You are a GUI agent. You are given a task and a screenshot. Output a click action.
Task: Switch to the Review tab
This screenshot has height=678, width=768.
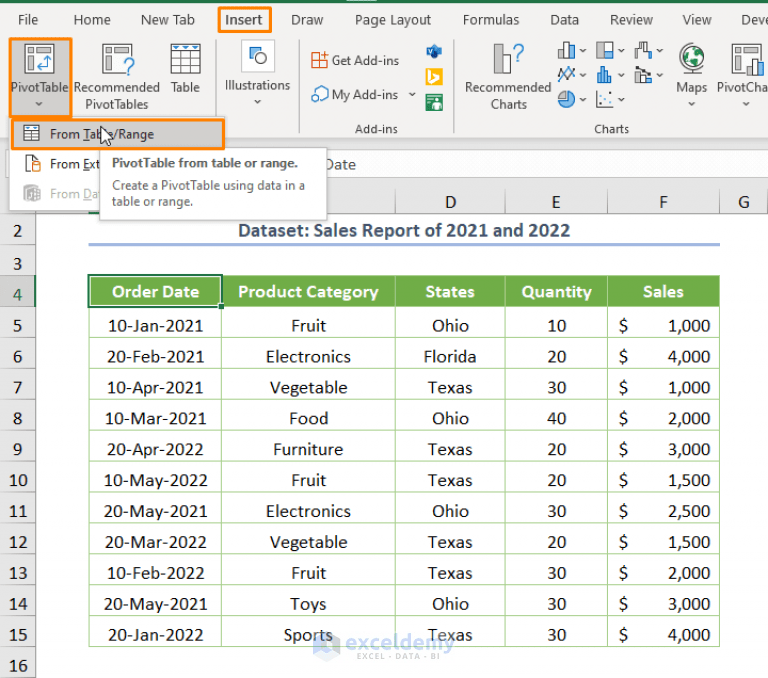(x=631, y=20)
